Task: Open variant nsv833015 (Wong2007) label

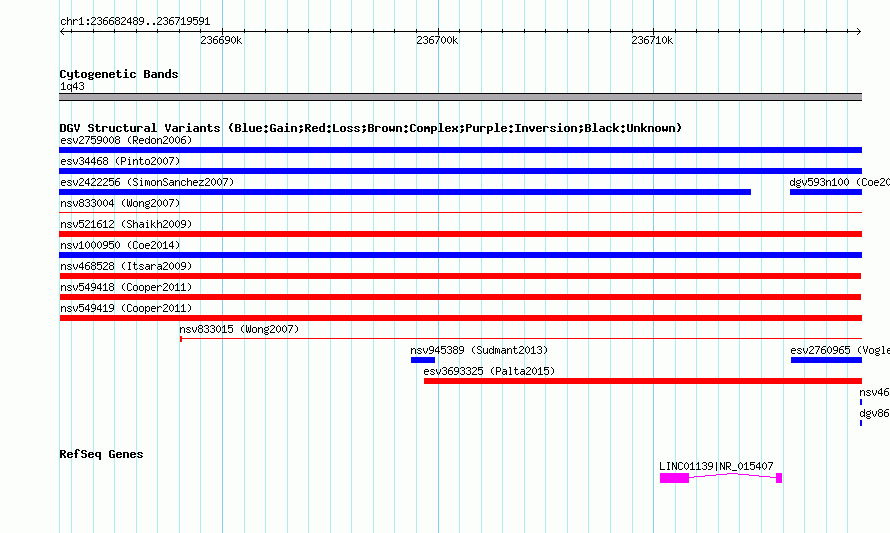Action: point(239,329)
